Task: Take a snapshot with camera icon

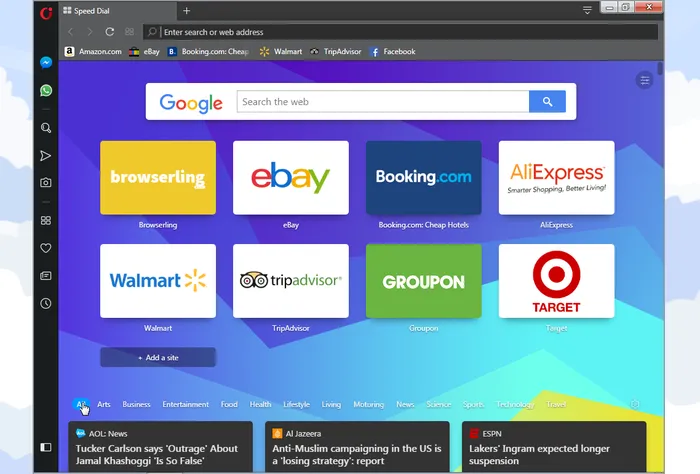Action: click(46, 183)
